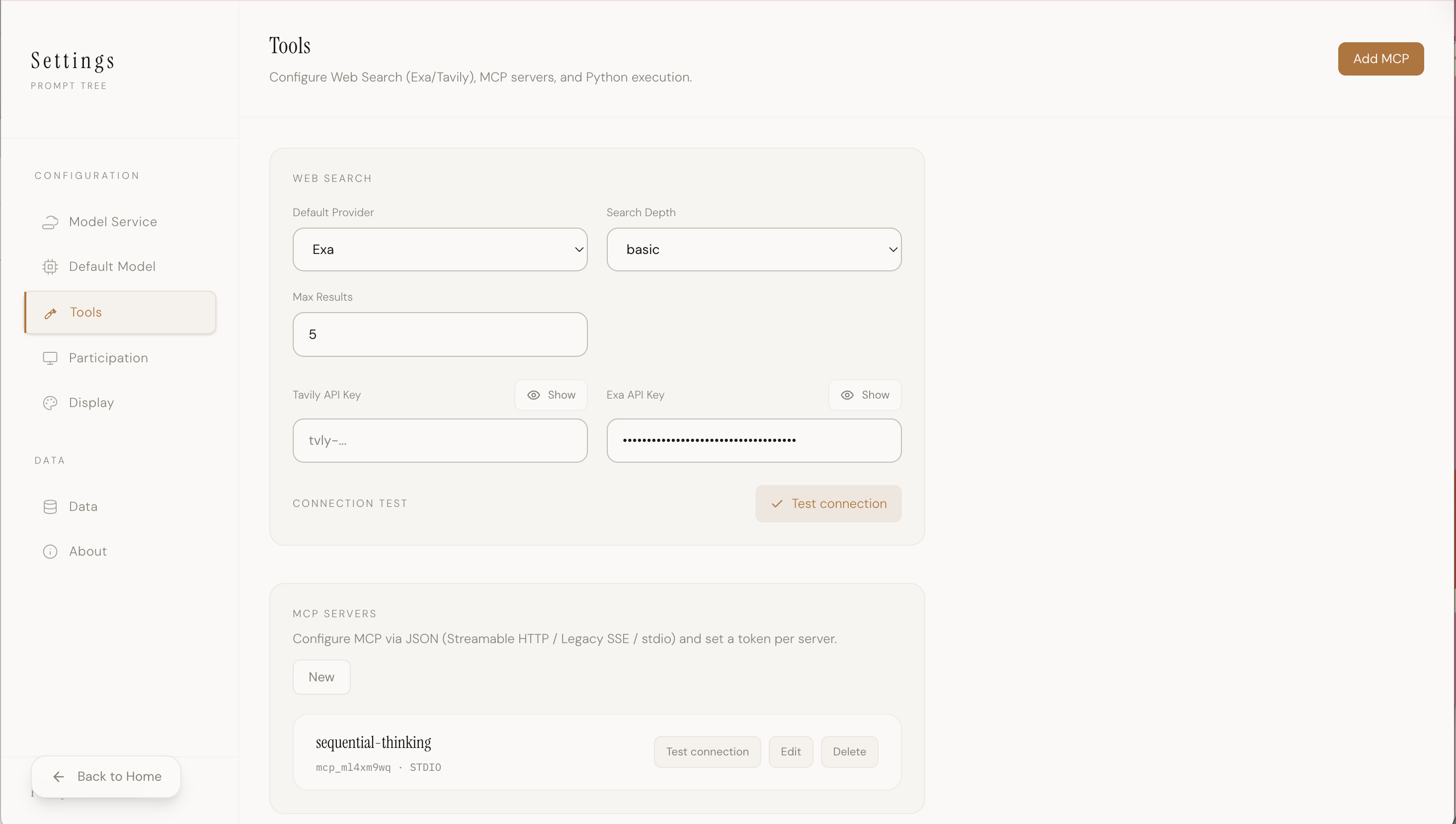Click New under MCP Servers
This screenshot has width=1456, height=824.
click(322, 677)
